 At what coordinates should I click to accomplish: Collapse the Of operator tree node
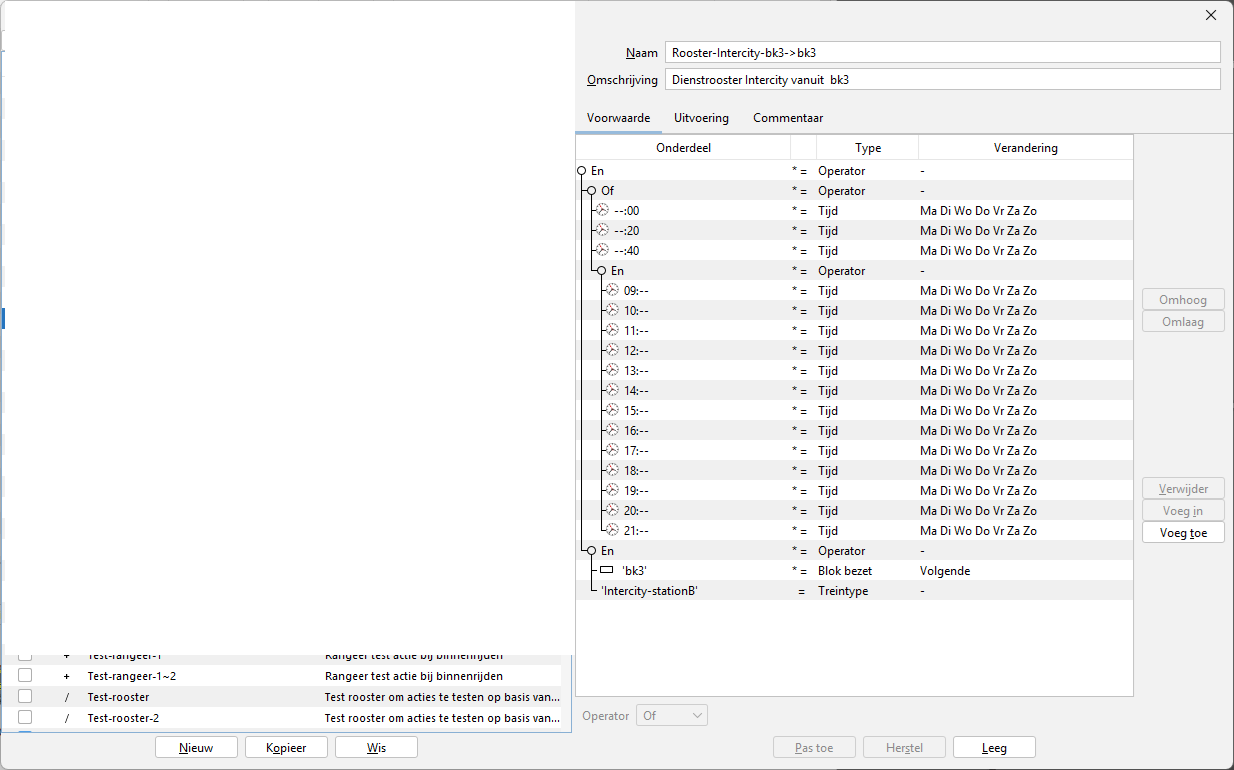tap(592, 191)
